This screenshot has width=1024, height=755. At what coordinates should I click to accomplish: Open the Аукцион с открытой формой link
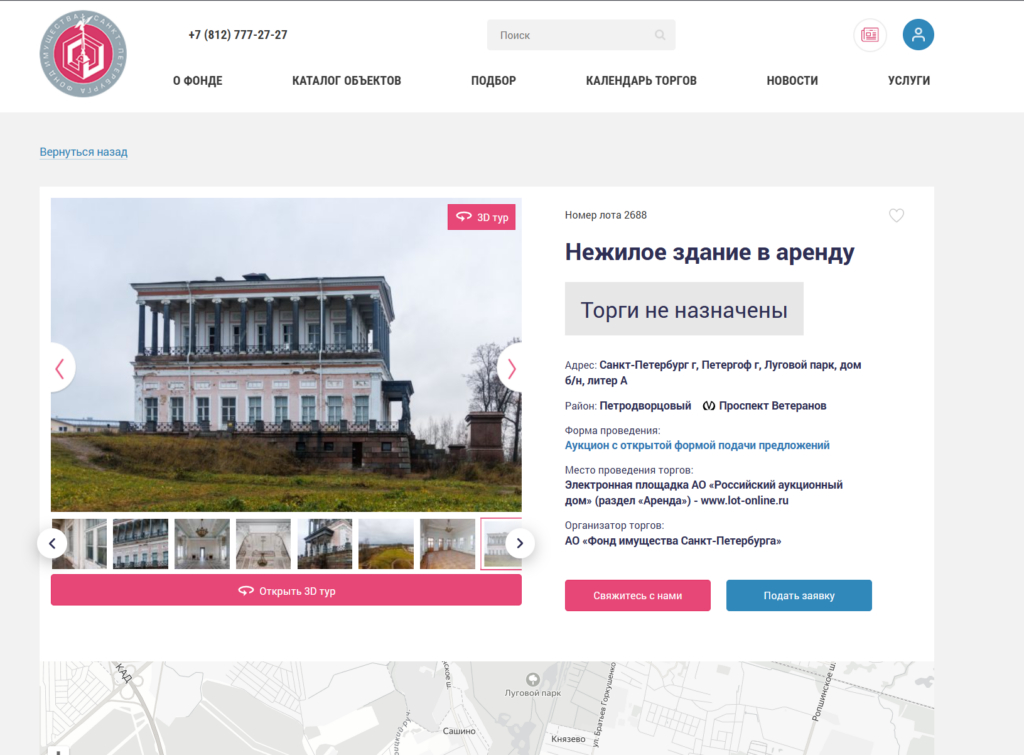(x=697, y=445)
